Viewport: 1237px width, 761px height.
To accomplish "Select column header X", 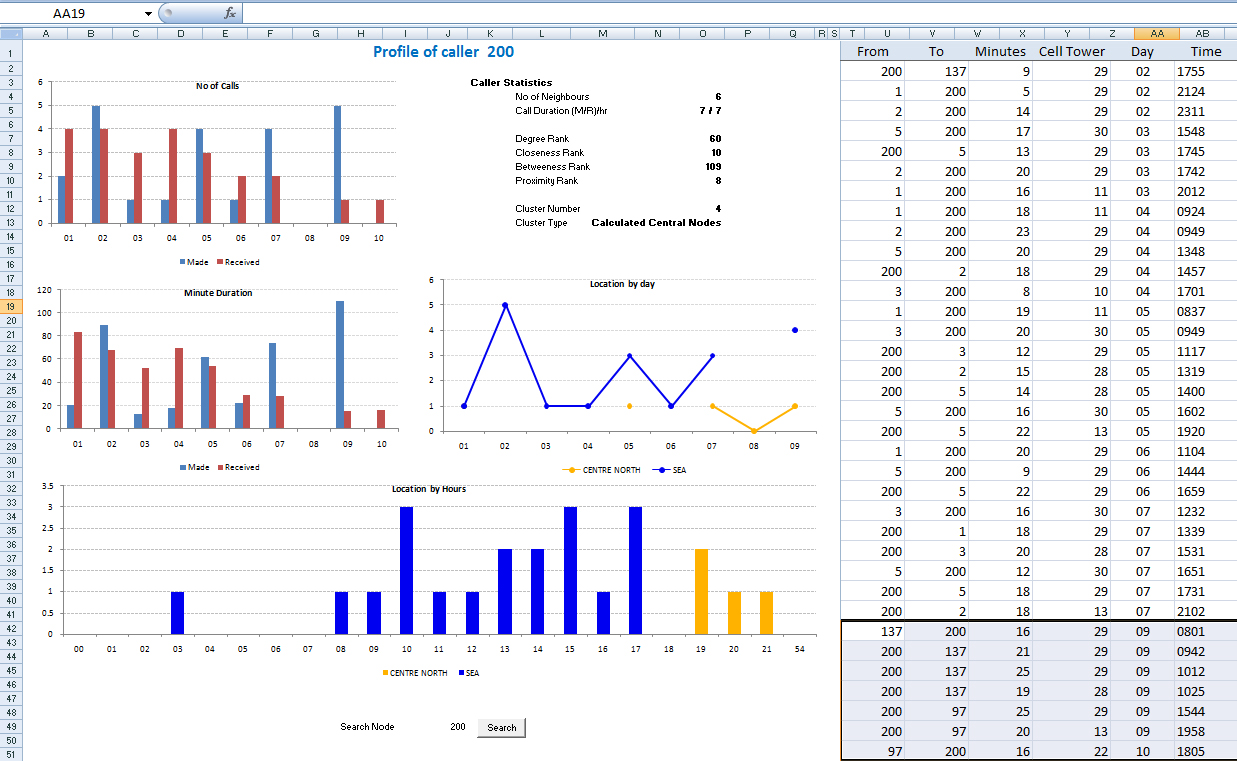I will pyautogui.click(x=1021, y=34).
